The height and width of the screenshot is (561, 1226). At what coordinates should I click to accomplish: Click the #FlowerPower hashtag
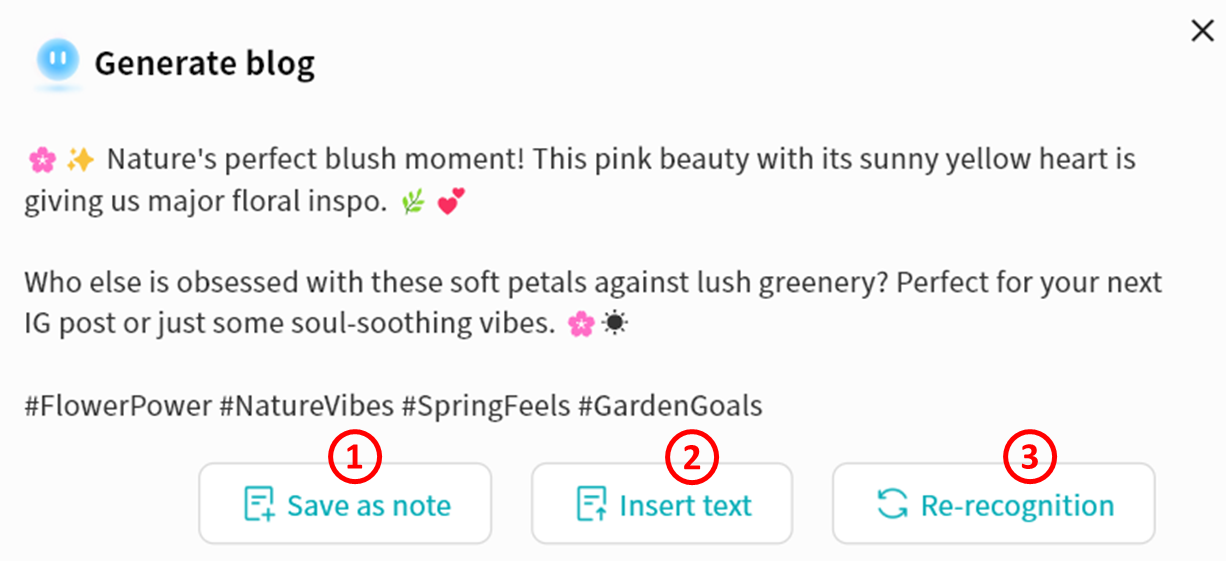(118, 406)
